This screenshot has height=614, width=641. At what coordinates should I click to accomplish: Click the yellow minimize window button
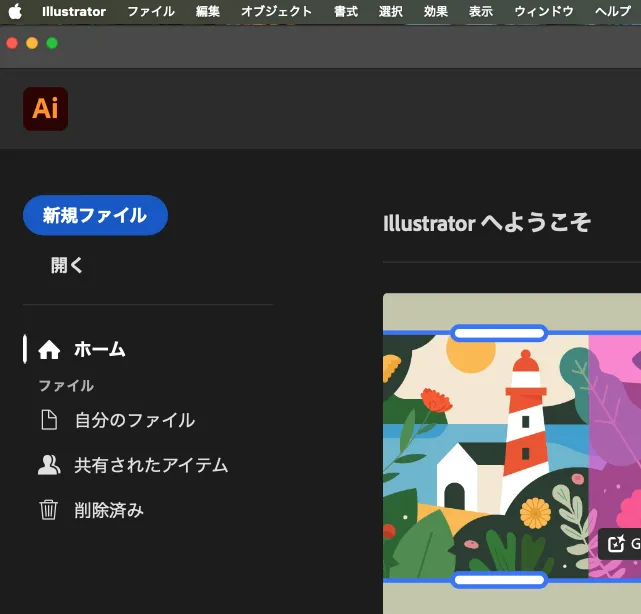pyautogui.click(x=32, y=43)
